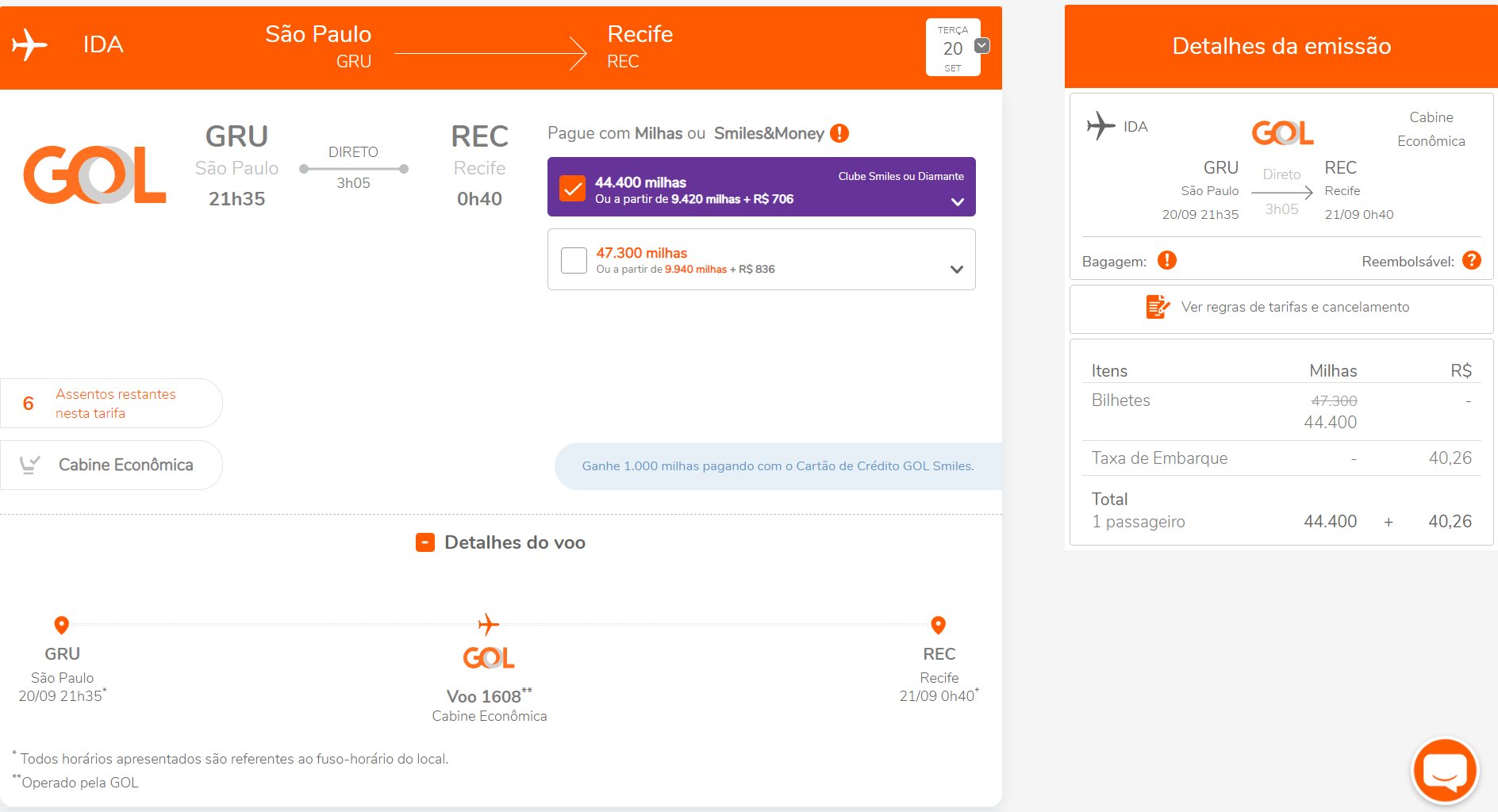
Task: Click the airplane icon in Detalhes da emissão
Action: pos(1101,126)
